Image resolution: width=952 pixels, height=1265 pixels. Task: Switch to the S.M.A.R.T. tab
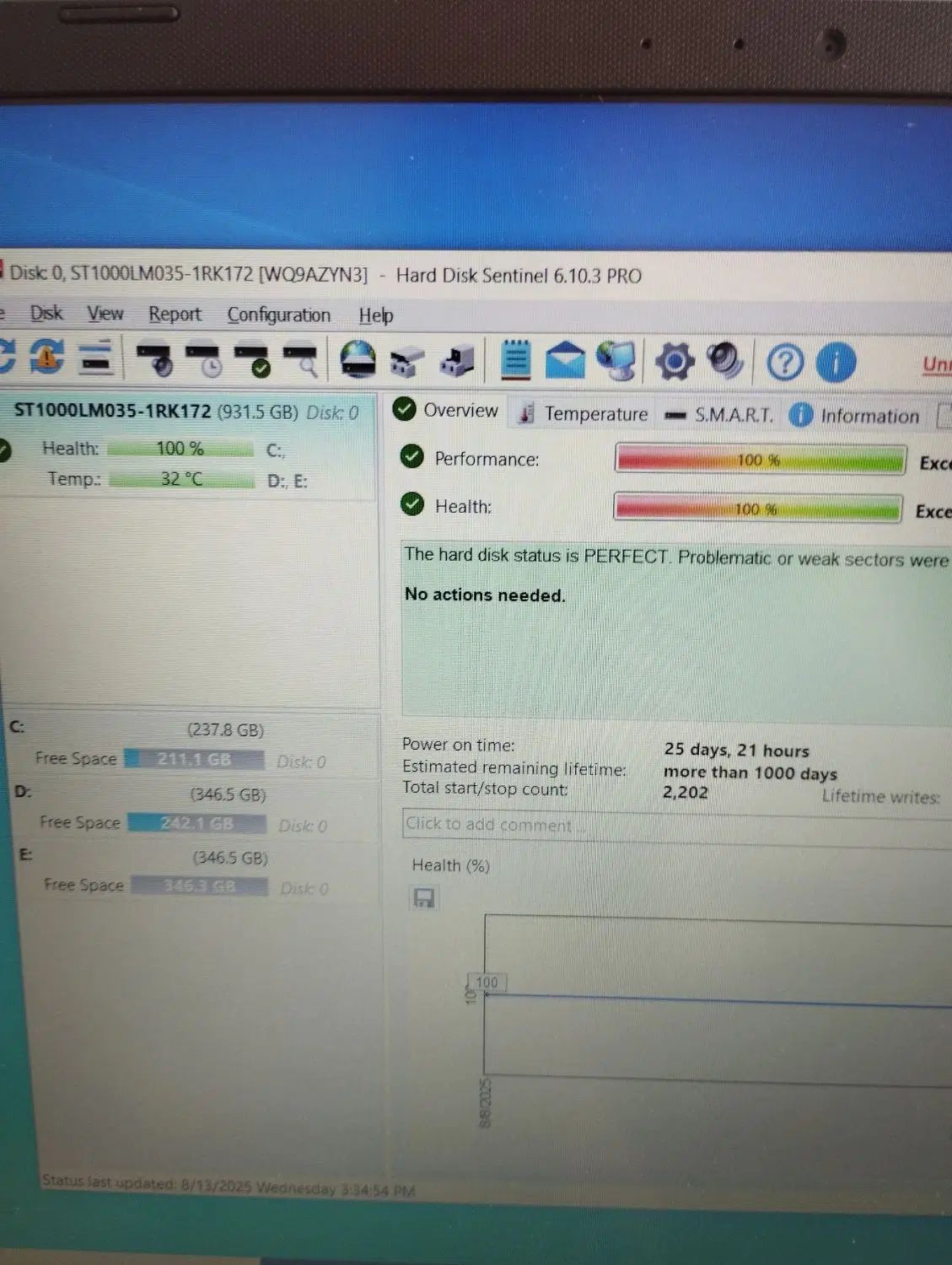[718, 415]
